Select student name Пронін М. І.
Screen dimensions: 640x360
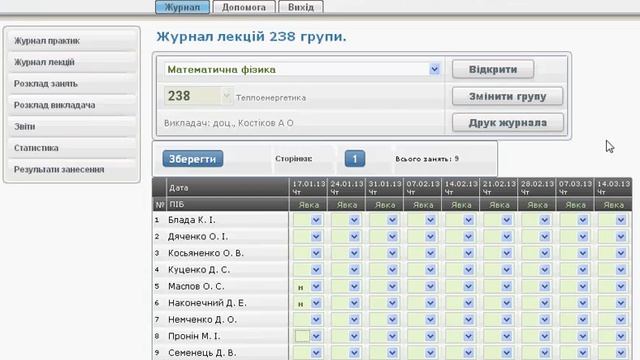[194, 336]
